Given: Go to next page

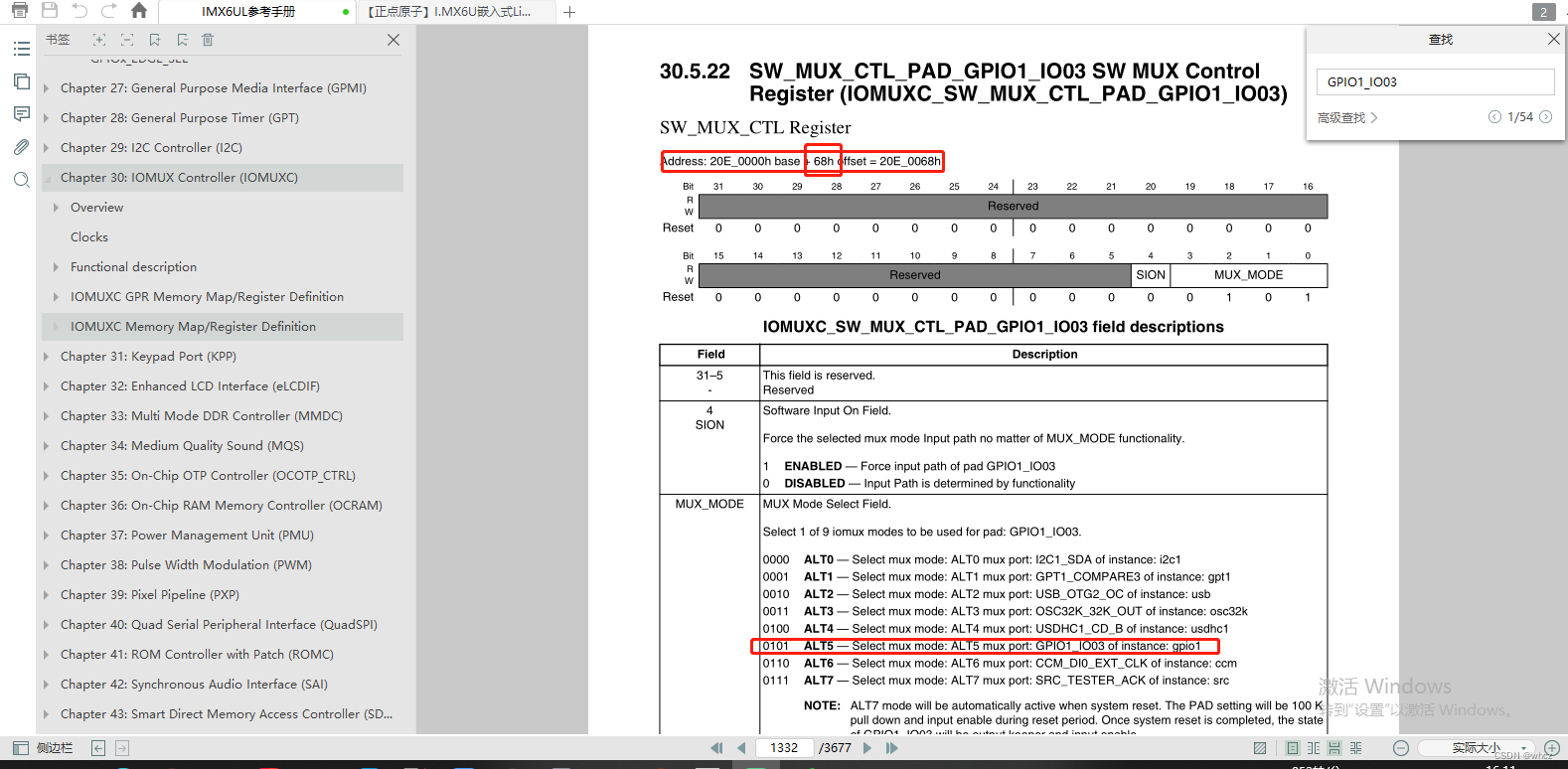Looking at the screenshot, I should [x=867, y=748].
